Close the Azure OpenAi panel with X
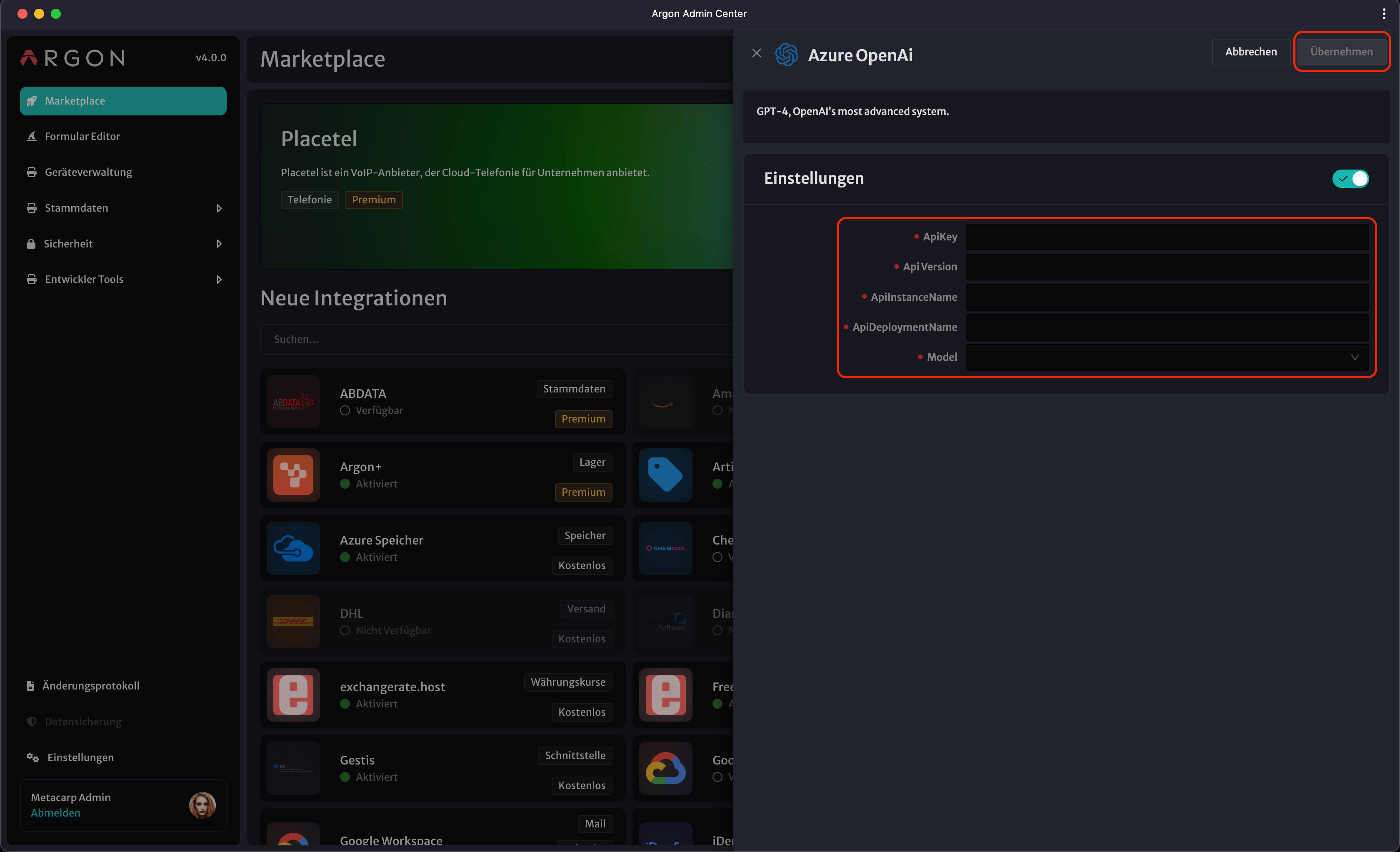 (x=756, y=53)
